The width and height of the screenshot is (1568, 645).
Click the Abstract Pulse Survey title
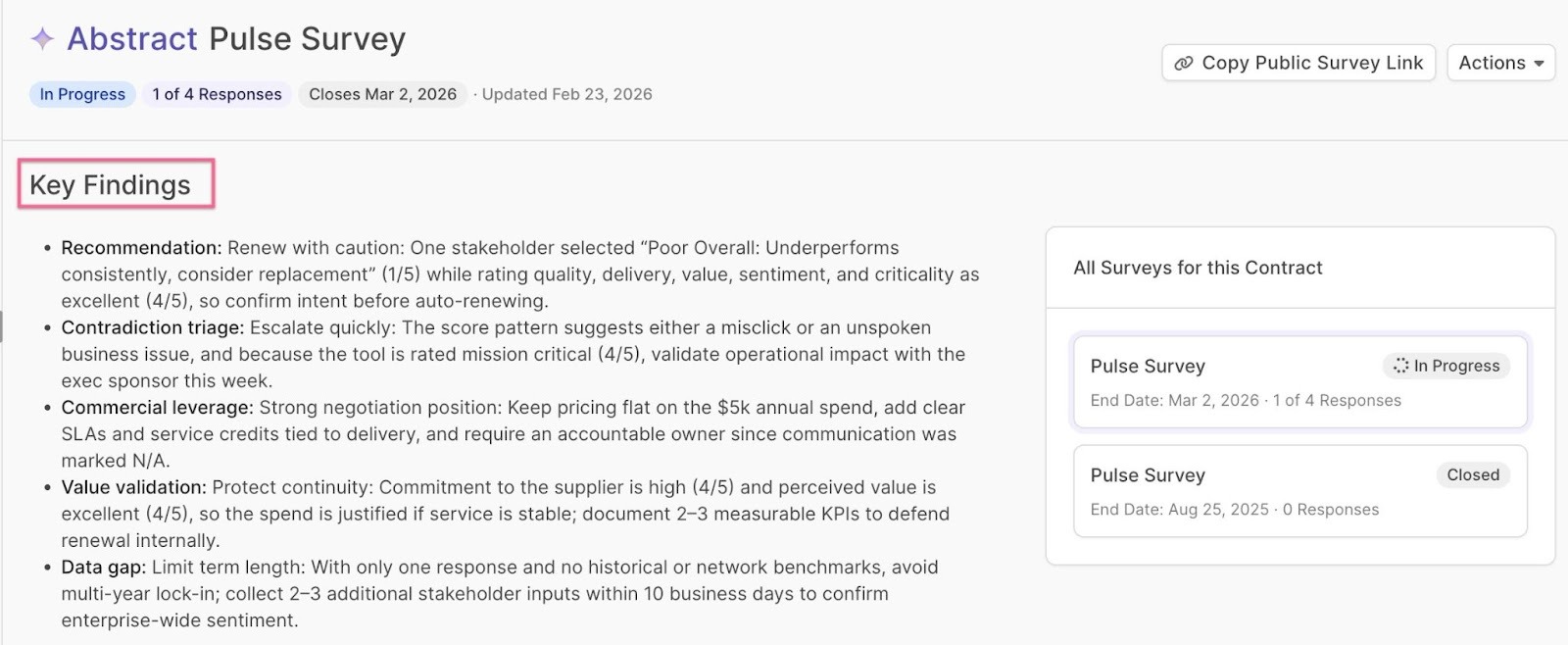click(x=236, y=39)
